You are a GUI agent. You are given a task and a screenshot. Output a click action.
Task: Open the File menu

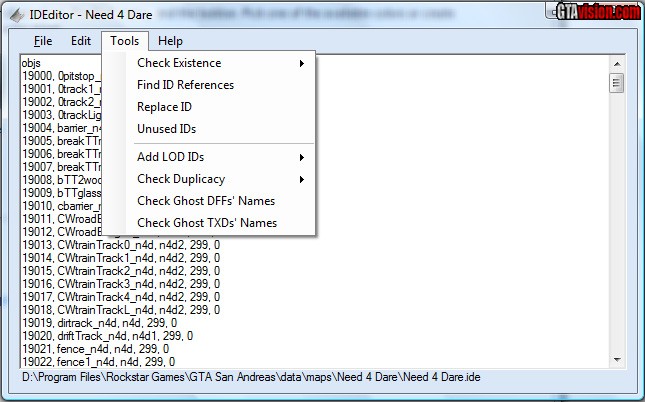(x=43, y=41)
